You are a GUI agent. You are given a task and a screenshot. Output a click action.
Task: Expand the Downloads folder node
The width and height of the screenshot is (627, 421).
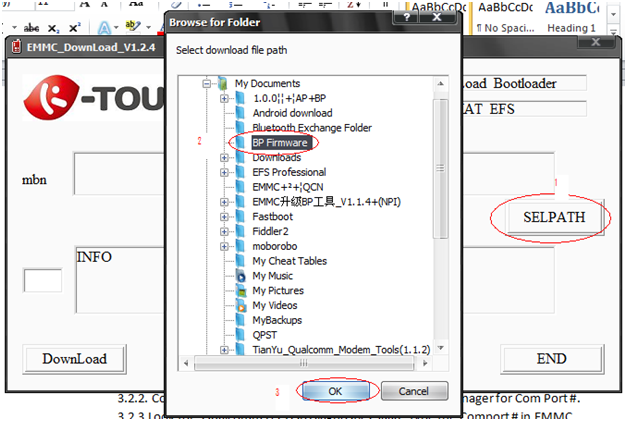click(224, 158)
